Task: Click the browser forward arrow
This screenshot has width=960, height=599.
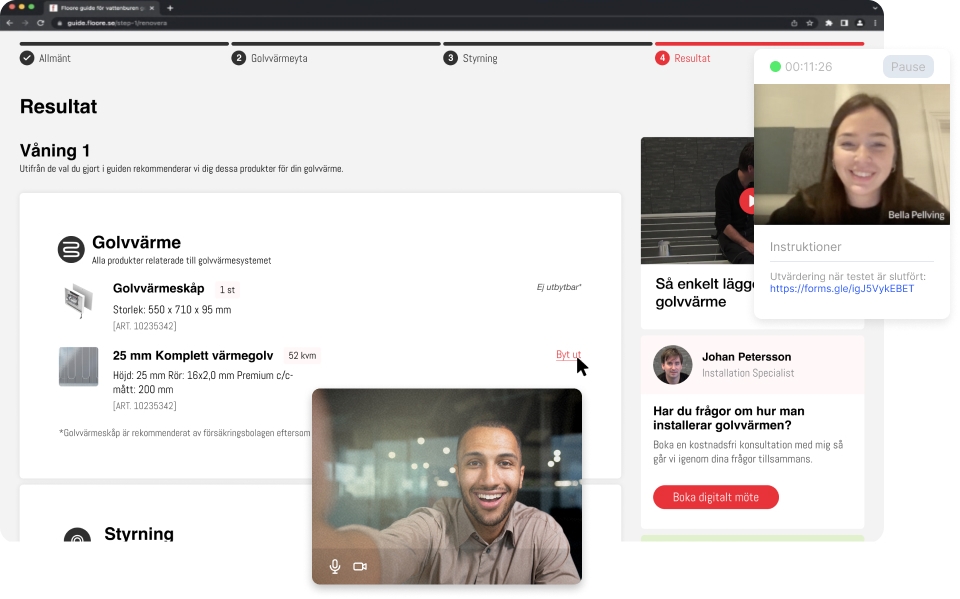Action: (25, 23)
